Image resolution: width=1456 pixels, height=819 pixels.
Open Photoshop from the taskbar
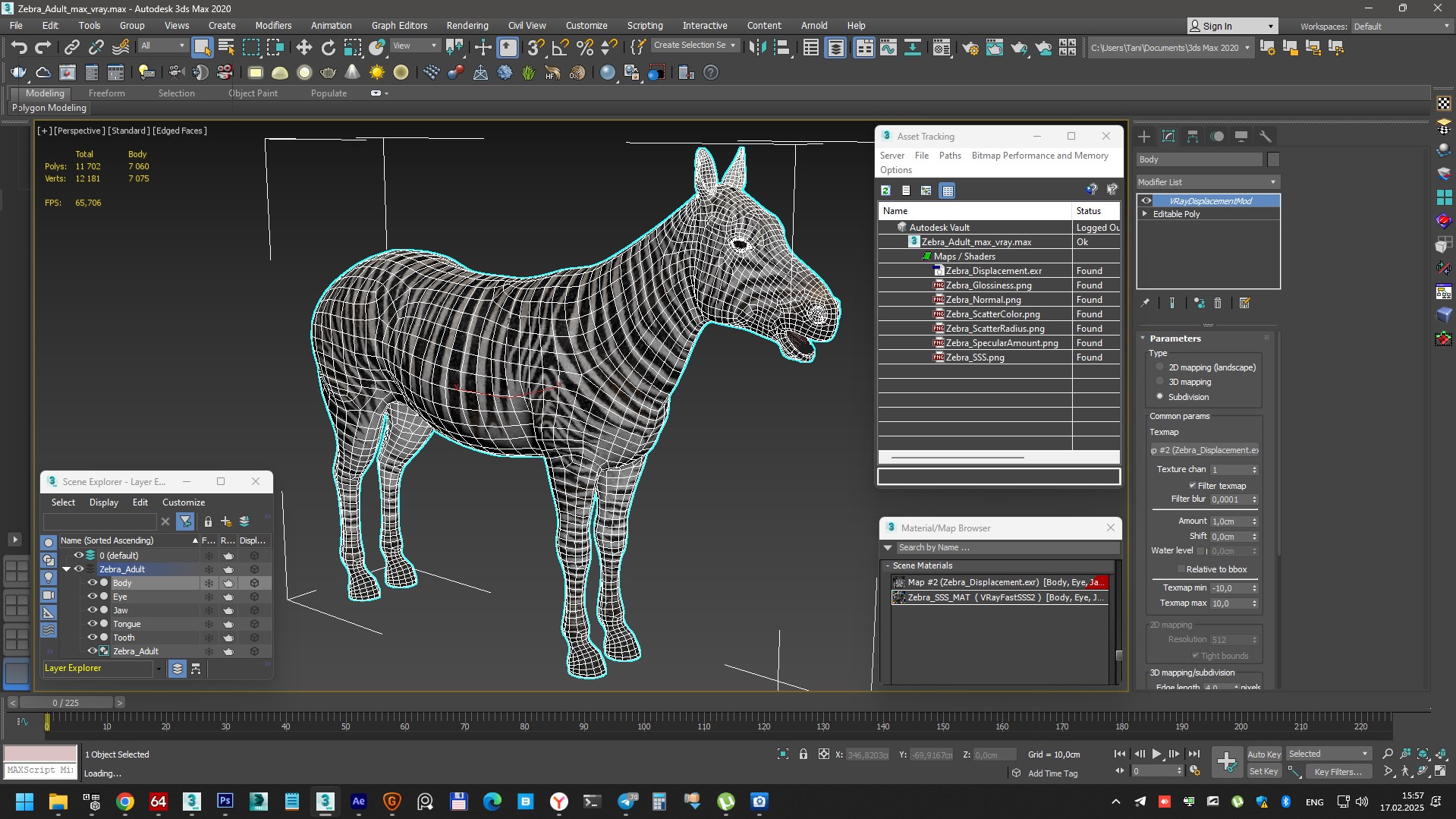pyautogui.click(x=225, y=802)
